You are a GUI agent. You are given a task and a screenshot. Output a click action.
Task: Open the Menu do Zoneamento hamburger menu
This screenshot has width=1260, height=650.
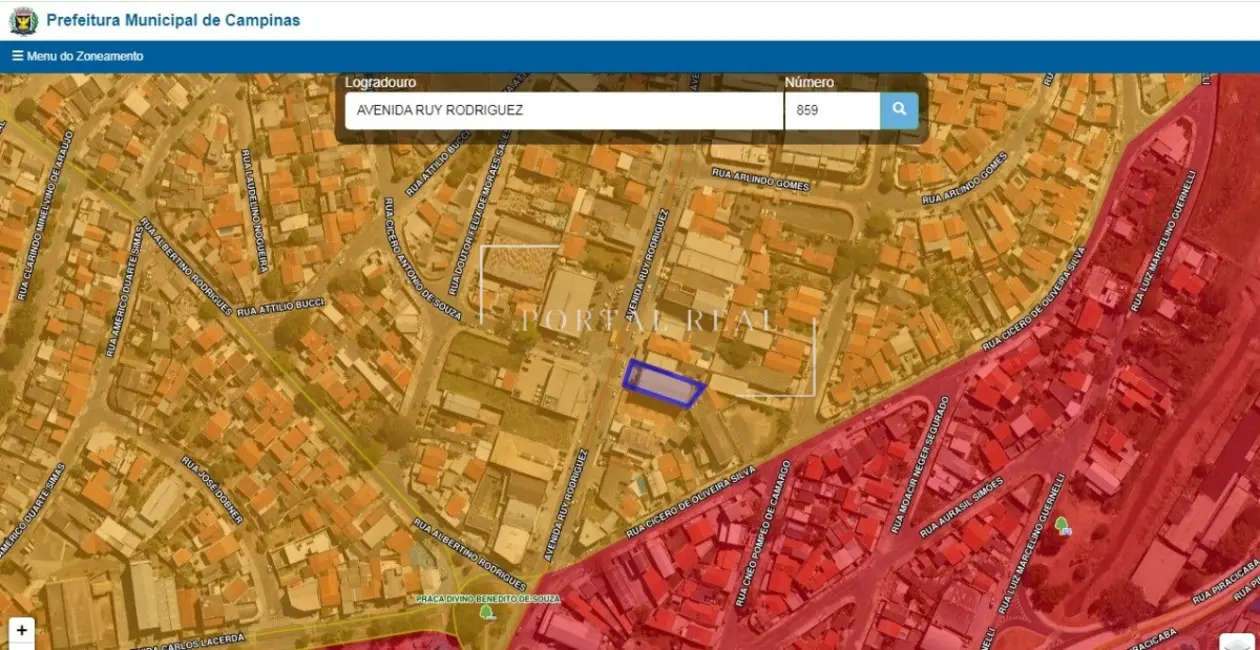(x=78, y=56)
